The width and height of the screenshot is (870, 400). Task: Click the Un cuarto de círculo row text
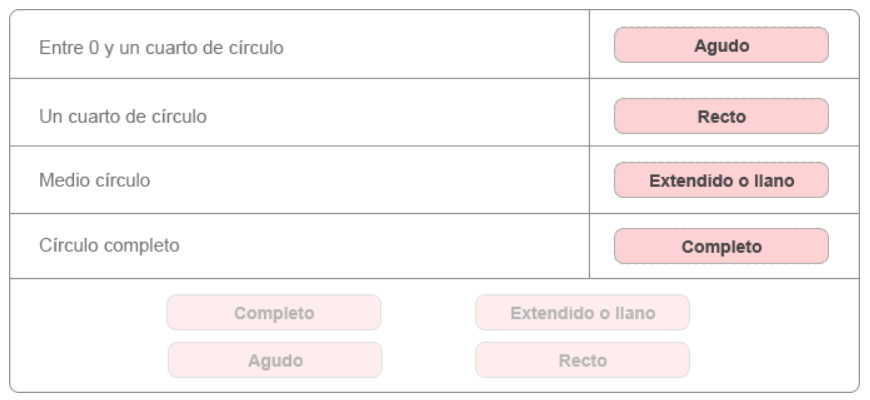point(123,117)
